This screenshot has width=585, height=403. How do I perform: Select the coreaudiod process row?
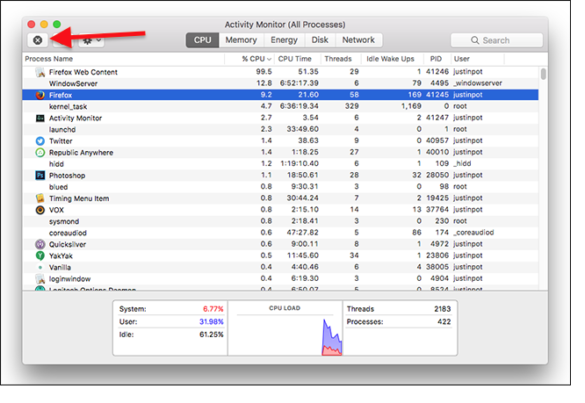tap(280, 232)
